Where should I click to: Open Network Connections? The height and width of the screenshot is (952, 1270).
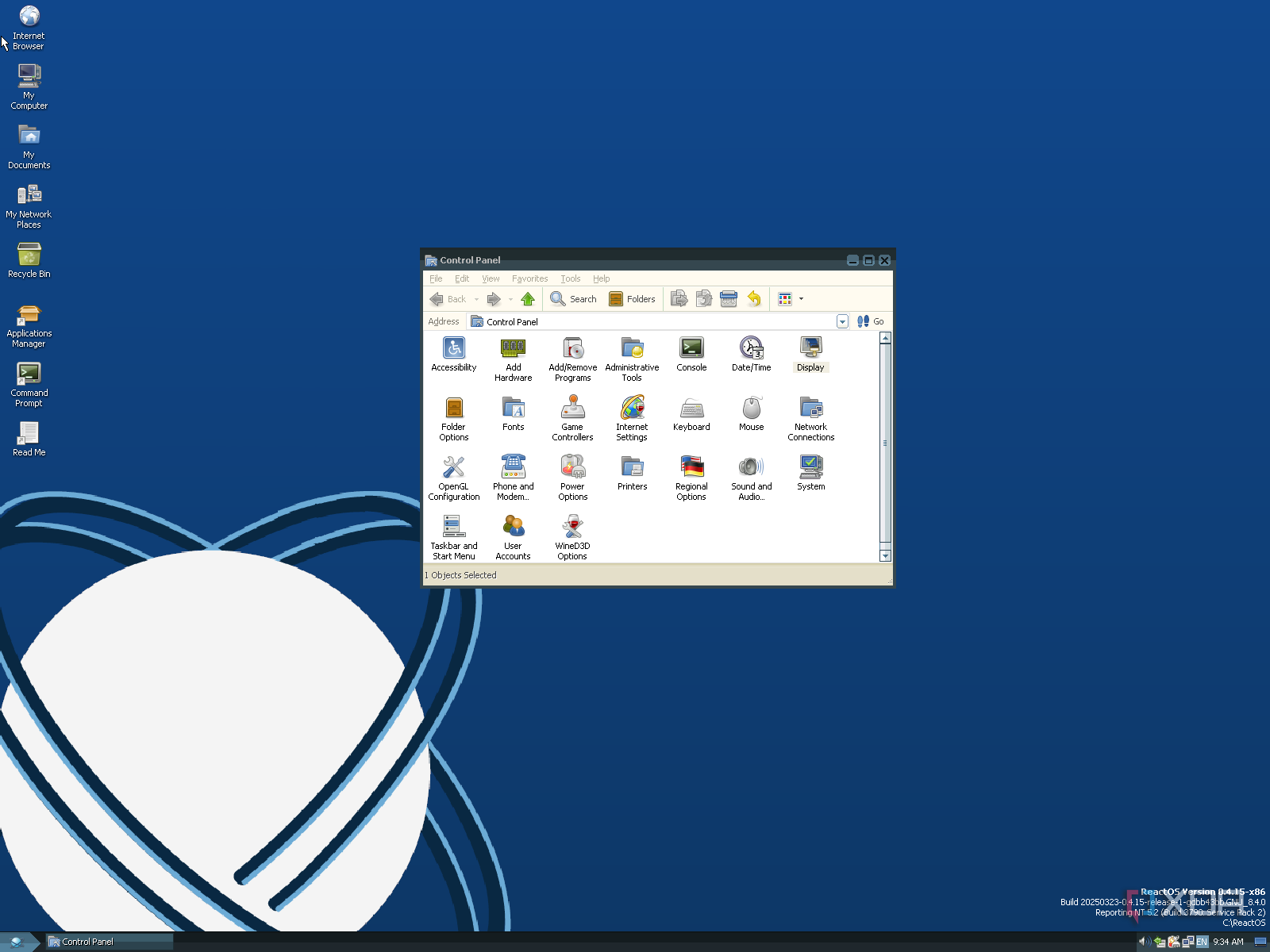[x=810, y=418]
